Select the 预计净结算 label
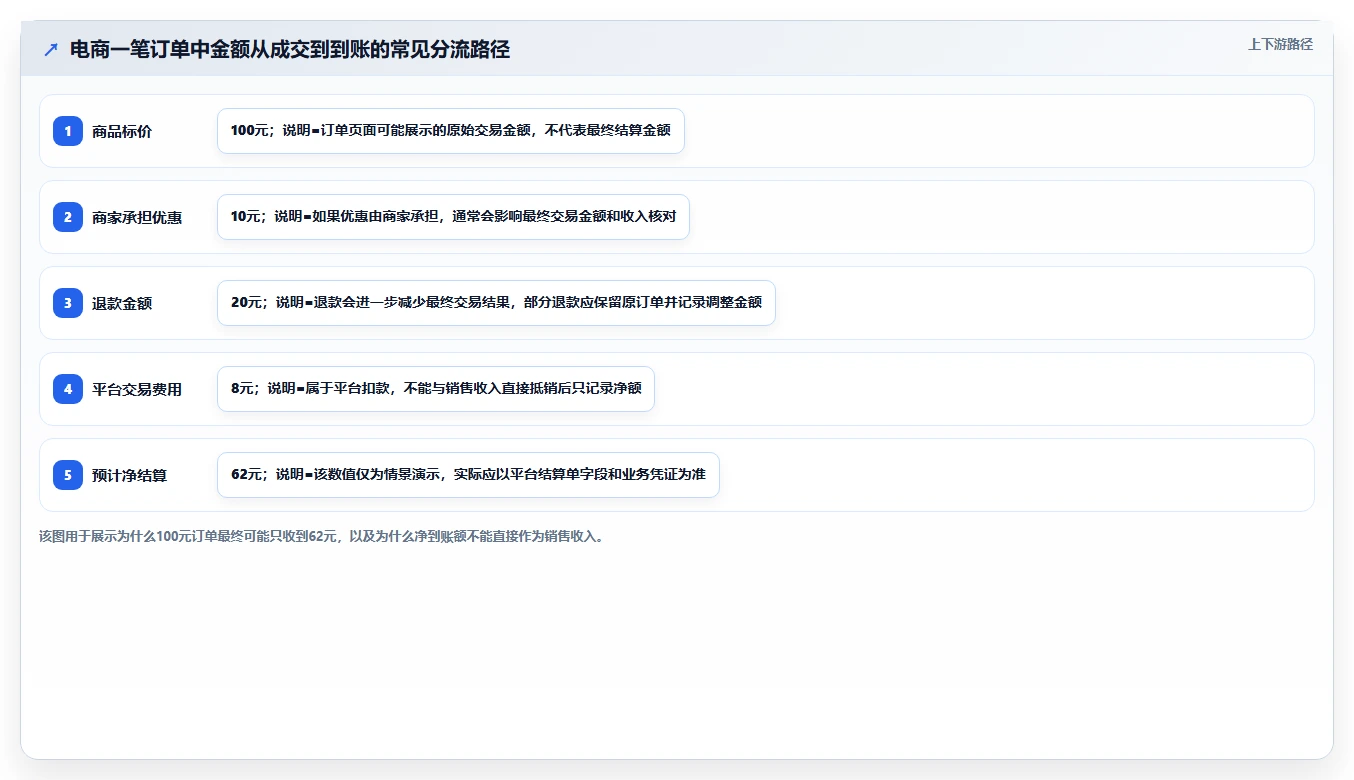The height and width of the screenshot is (780, 1354). [129, 475]
